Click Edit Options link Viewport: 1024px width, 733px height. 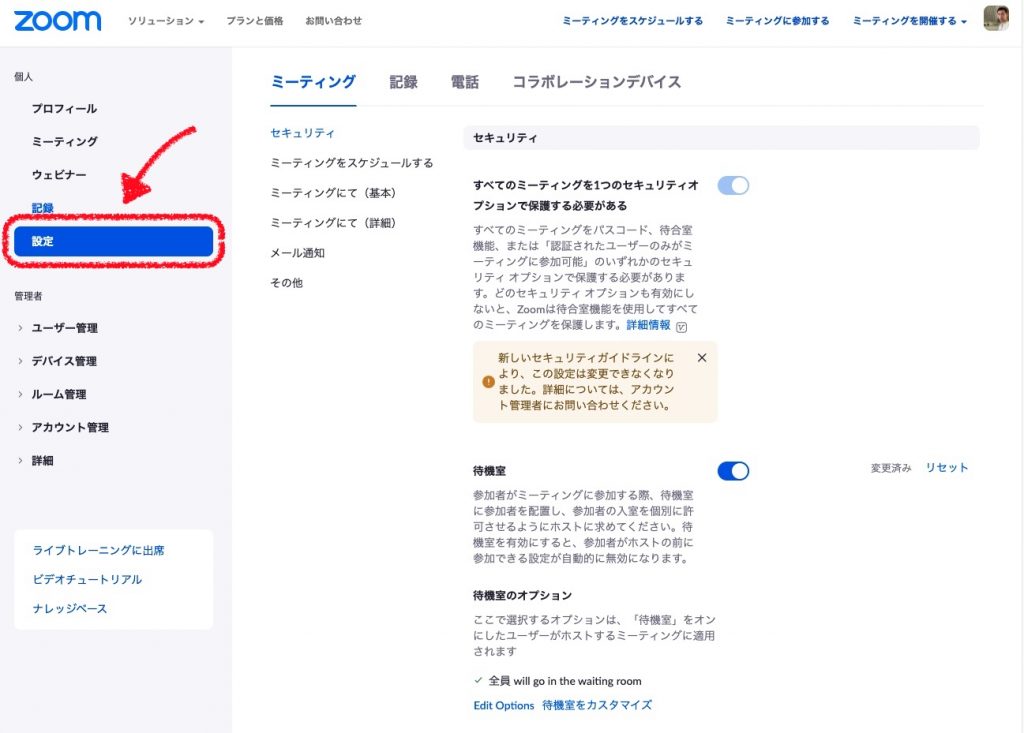click(x=503, y=705)
